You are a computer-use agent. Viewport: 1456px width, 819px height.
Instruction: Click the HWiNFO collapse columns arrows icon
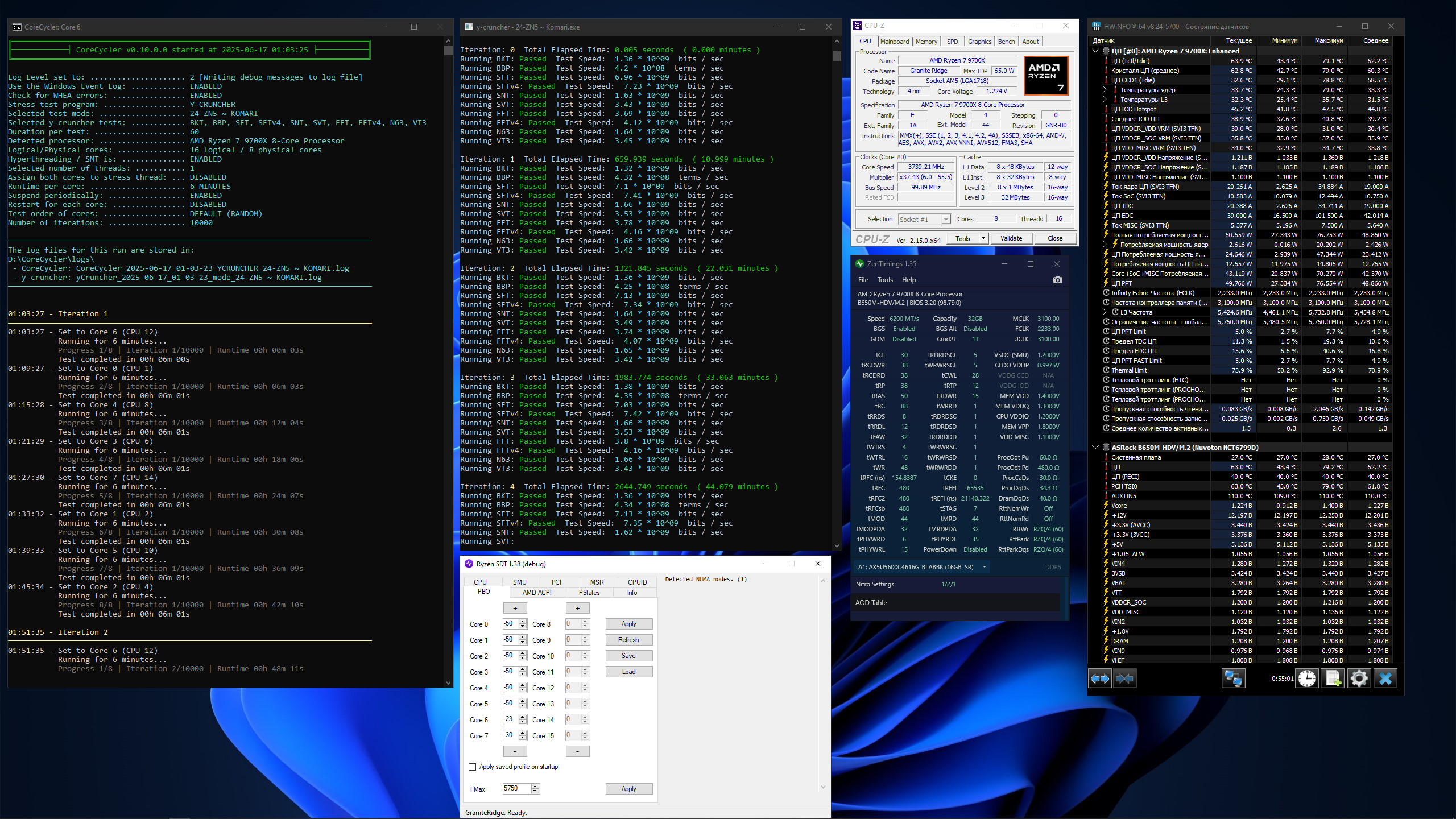click(1124, 679)
